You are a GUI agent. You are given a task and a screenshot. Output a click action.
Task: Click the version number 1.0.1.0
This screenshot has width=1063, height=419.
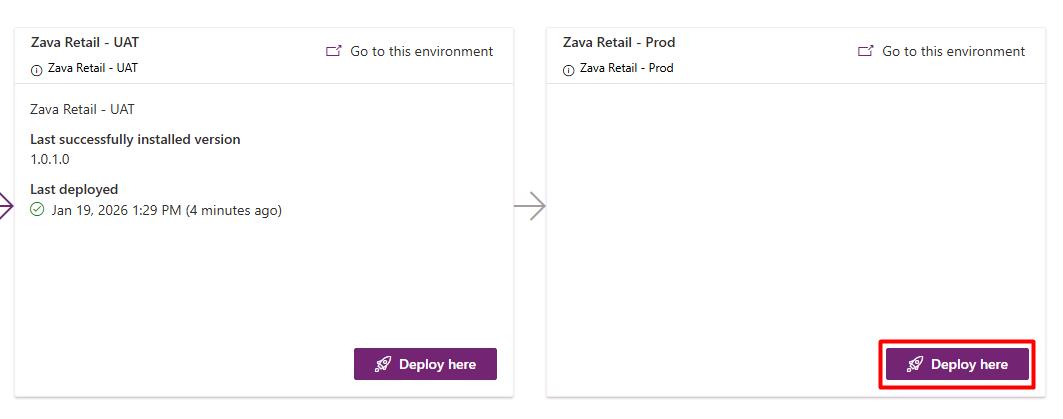click(49, 159)
